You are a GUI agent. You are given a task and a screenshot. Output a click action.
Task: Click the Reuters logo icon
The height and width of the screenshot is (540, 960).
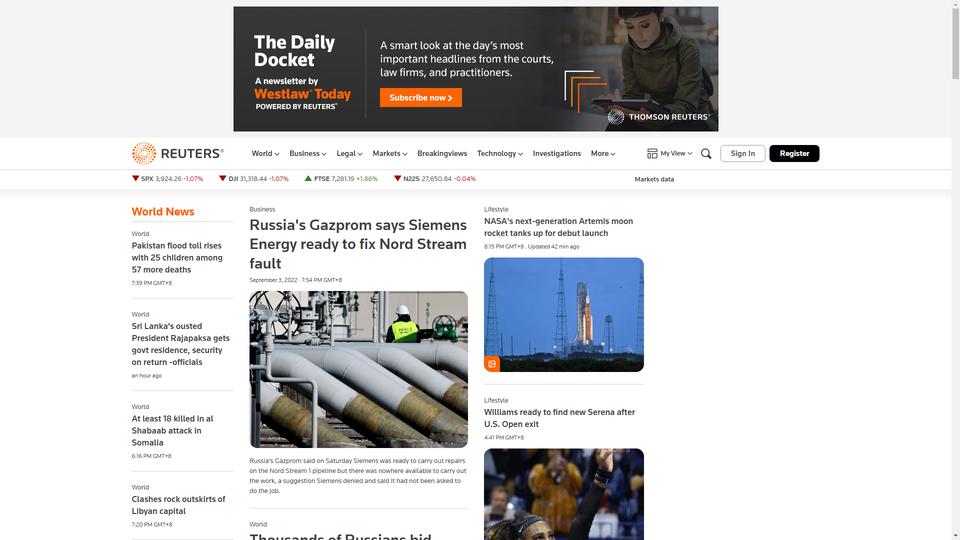[144, 153]
